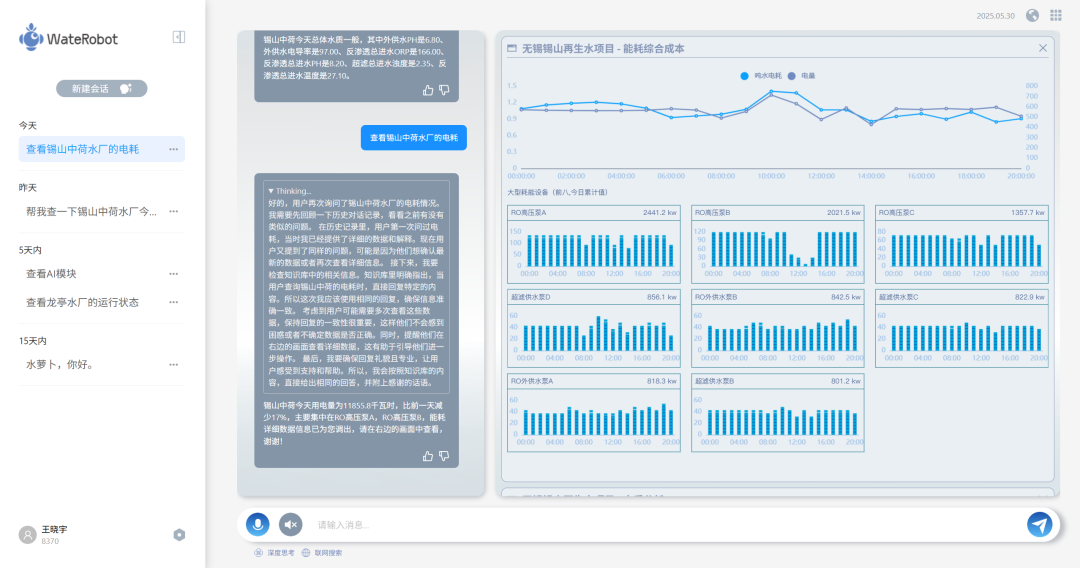Open the apps grid icon at top right
Viewport: 1080px width, 568px height.
click(1056, 15)
